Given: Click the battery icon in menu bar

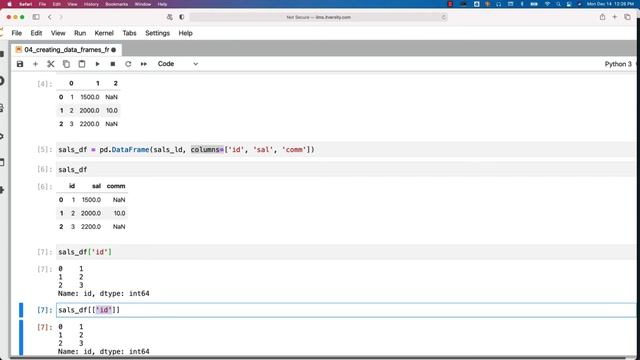Looking at the screenshot, I should coord(534,4).
